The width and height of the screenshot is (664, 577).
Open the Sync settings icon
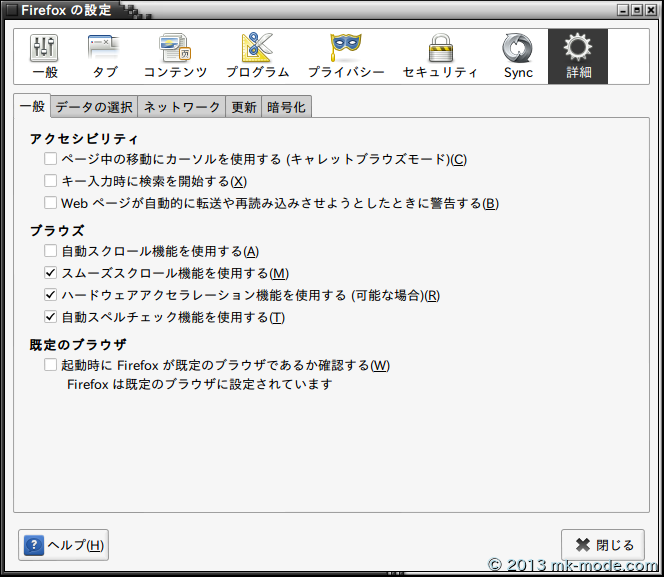518,56
